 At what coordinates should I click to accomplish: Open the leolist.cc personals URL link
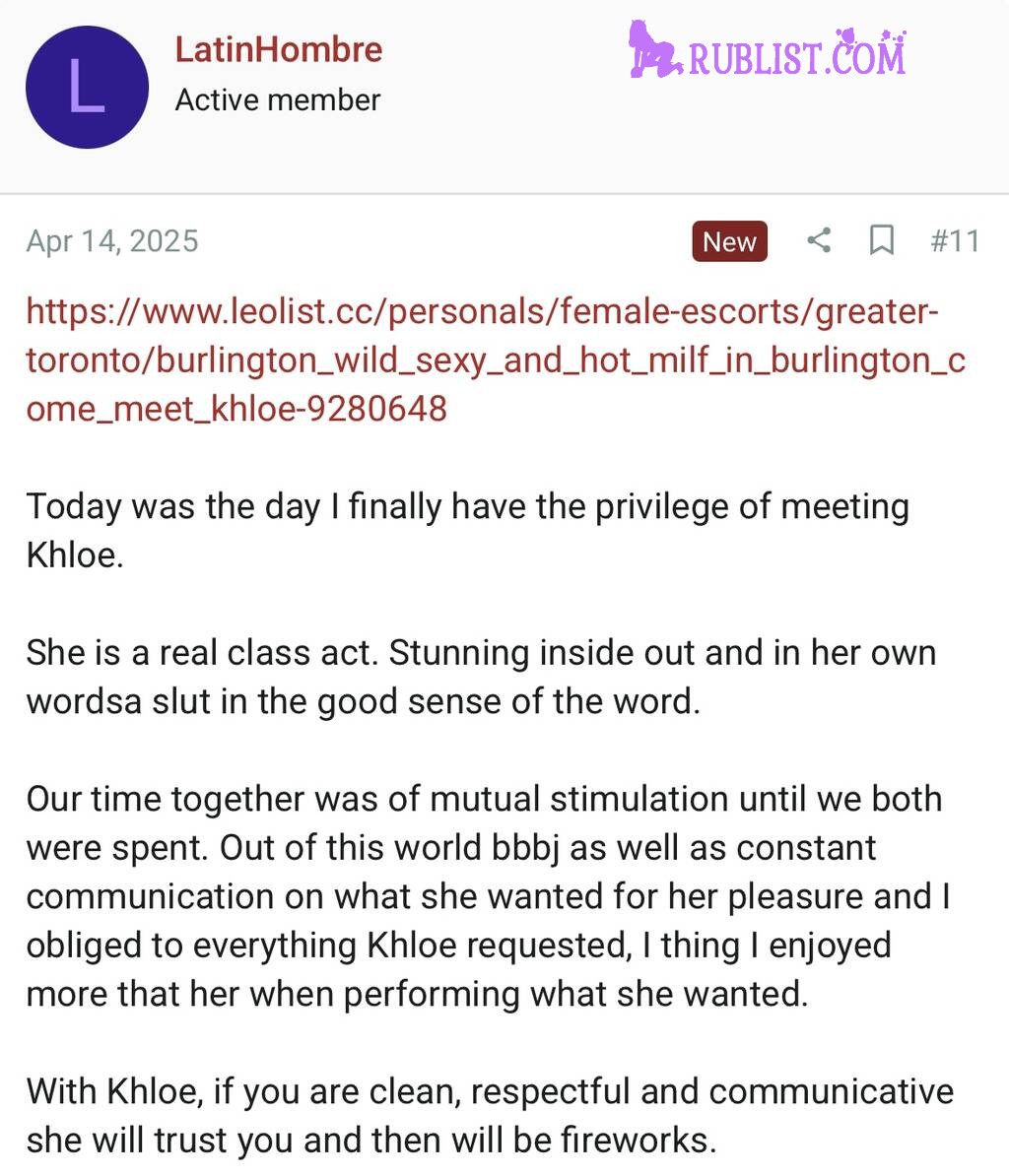[x=495, y=360]
